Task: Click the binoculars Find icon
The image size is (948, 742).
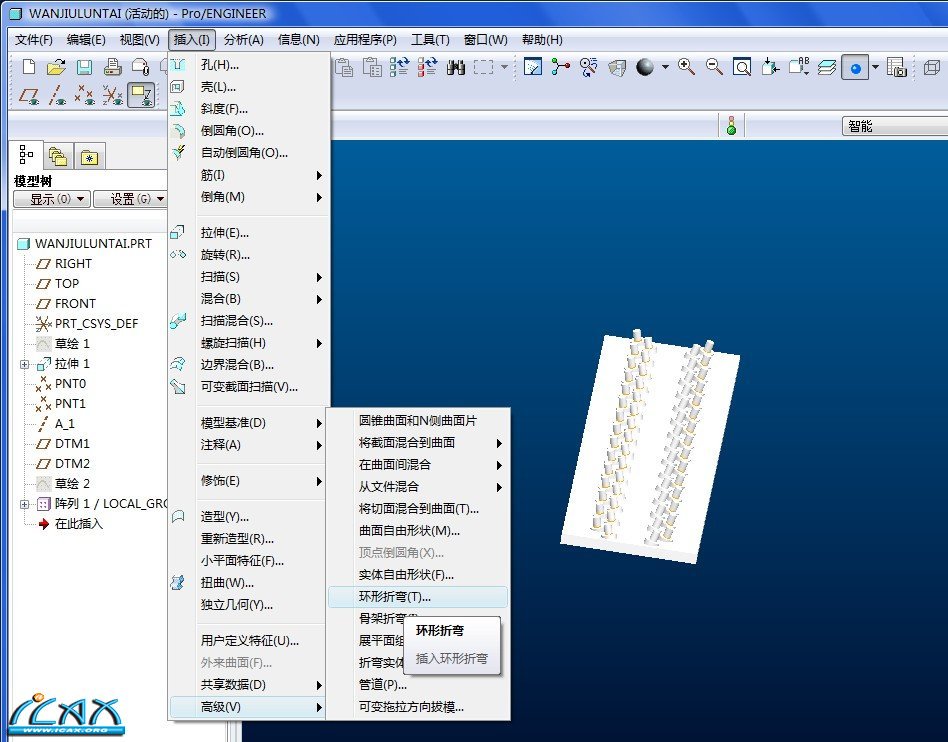Action: point(456,67)
